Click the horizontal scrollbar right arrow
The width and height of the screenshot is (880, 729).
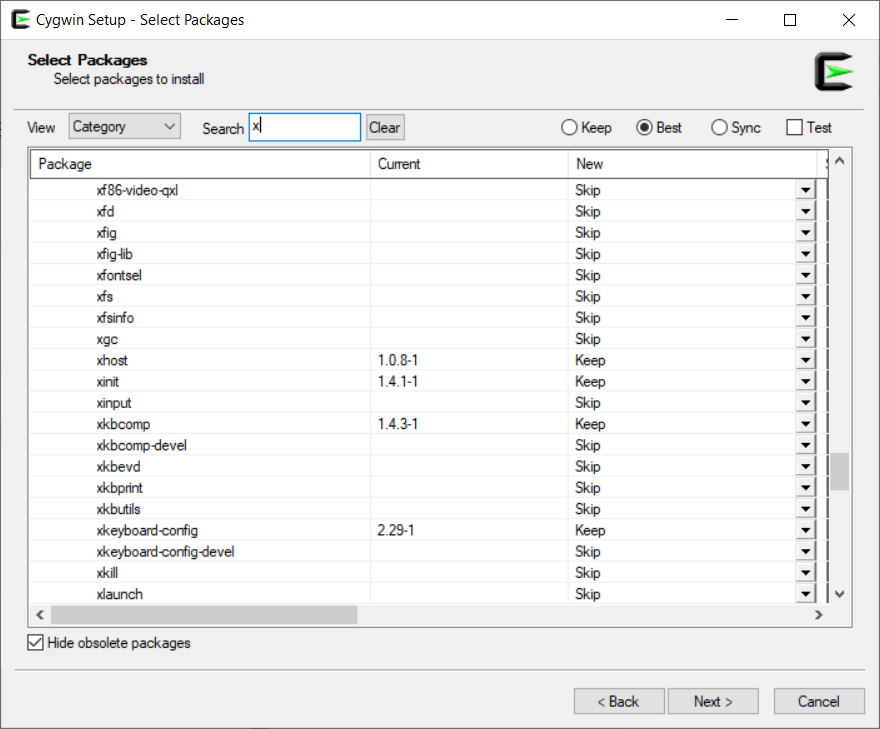point(818,615)
